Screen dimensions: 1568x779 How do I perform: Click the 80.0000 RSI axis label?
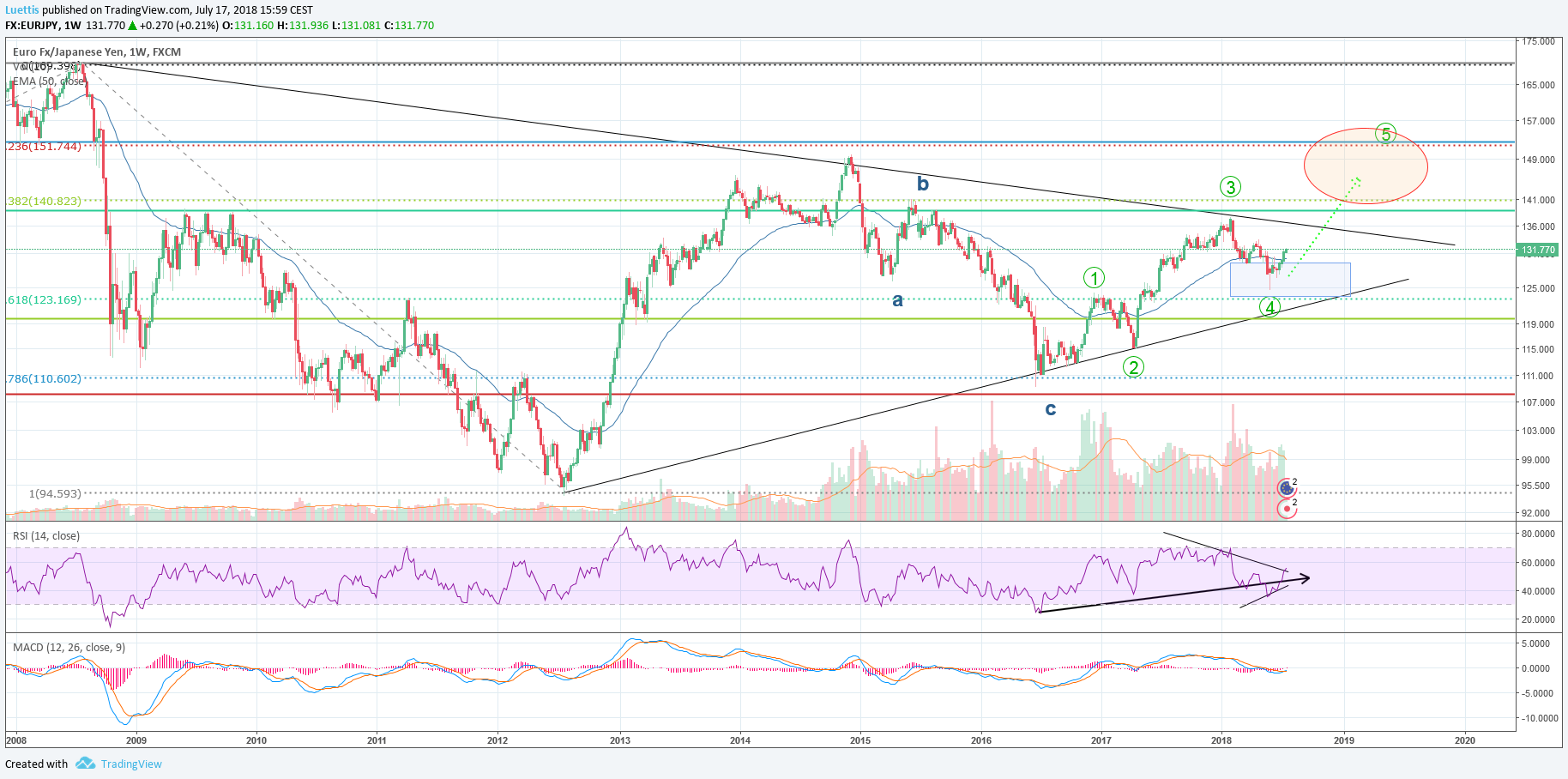(1538, 534)
